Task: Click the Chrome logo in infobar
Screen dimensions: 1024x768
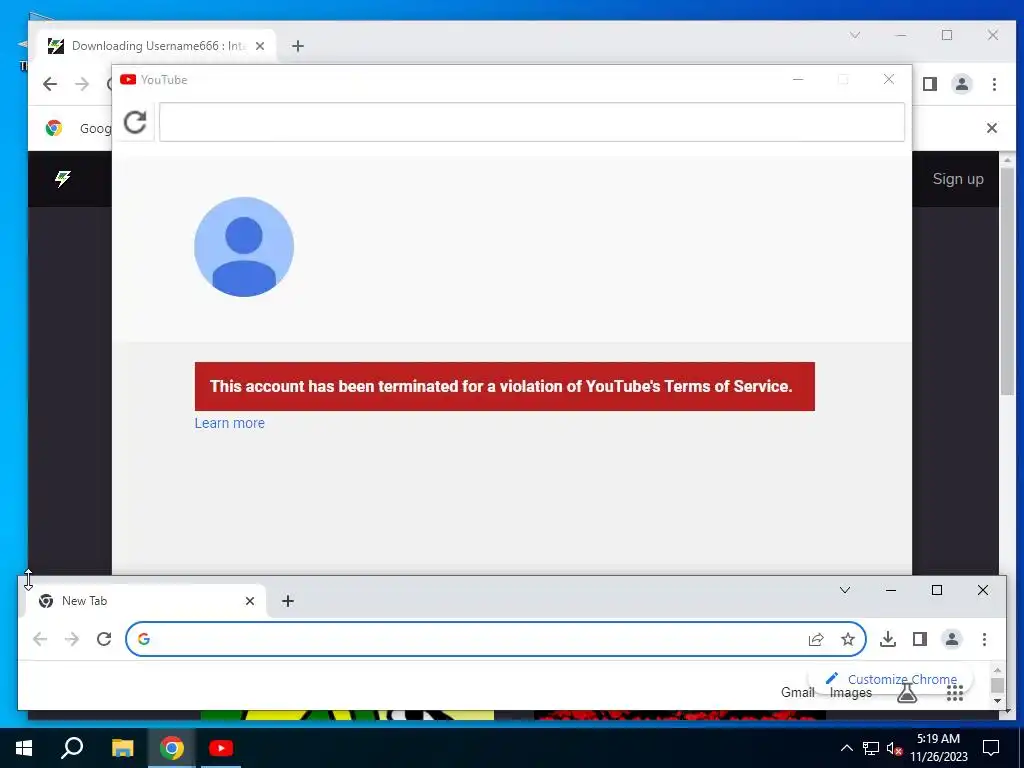Action: click(54, 128)
